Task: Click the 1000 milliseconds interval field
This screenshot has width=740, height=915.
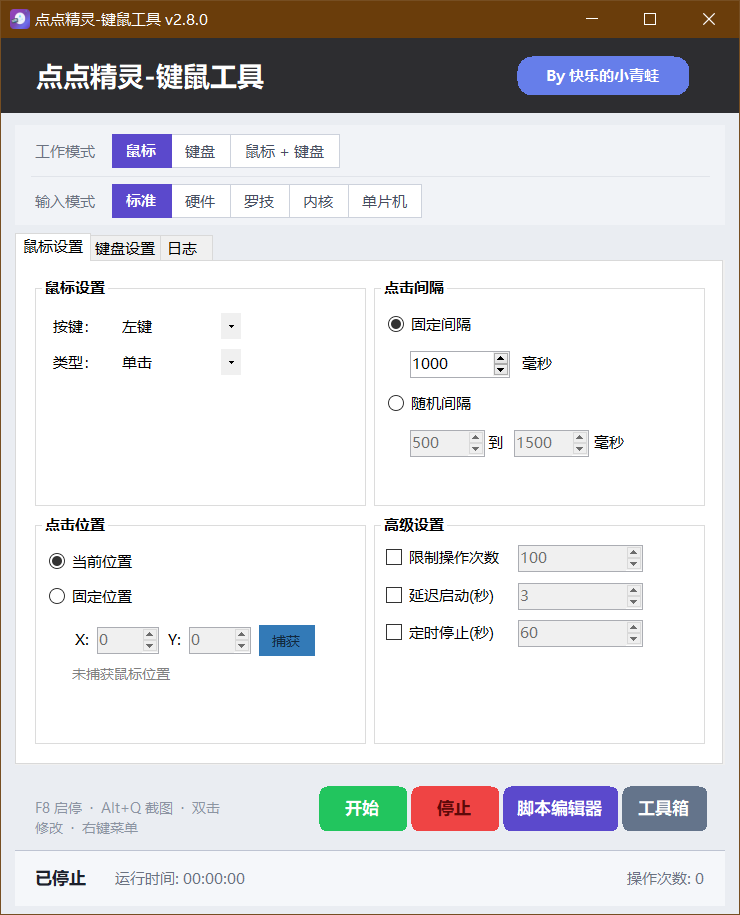Action: click(x=452, y=364)
